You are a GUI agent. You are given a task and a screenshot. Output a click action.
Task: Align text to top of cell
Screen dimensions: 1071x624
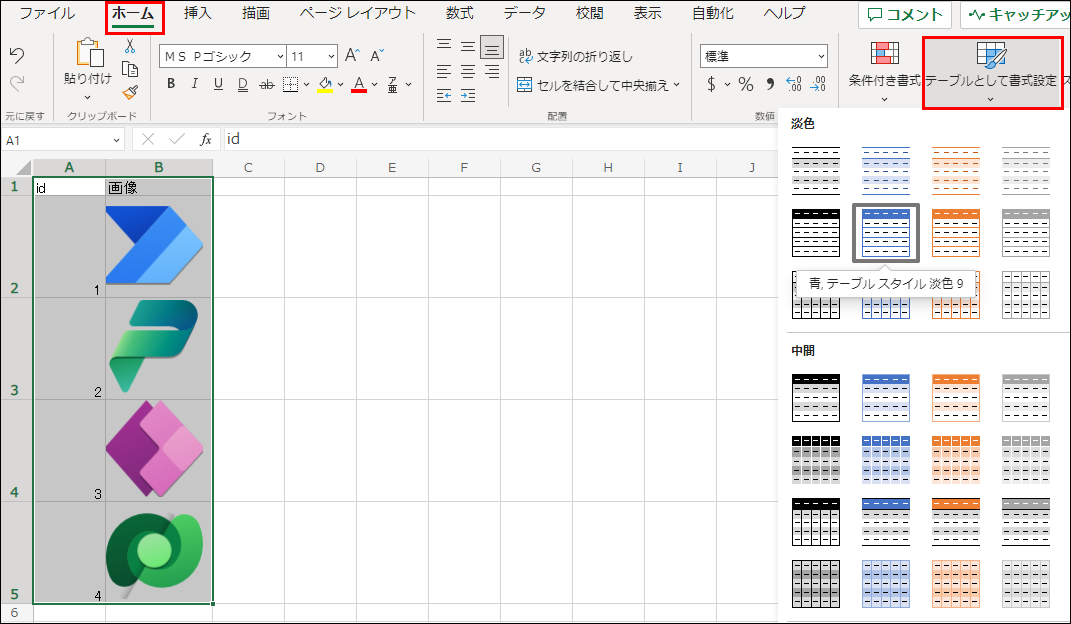click(444, 46)
